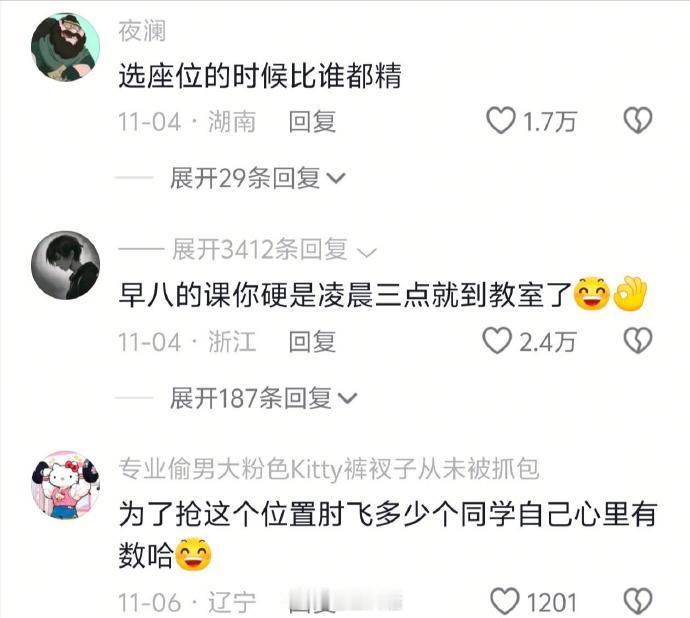Expand 187 replies under the 浙江 comment

263,398
